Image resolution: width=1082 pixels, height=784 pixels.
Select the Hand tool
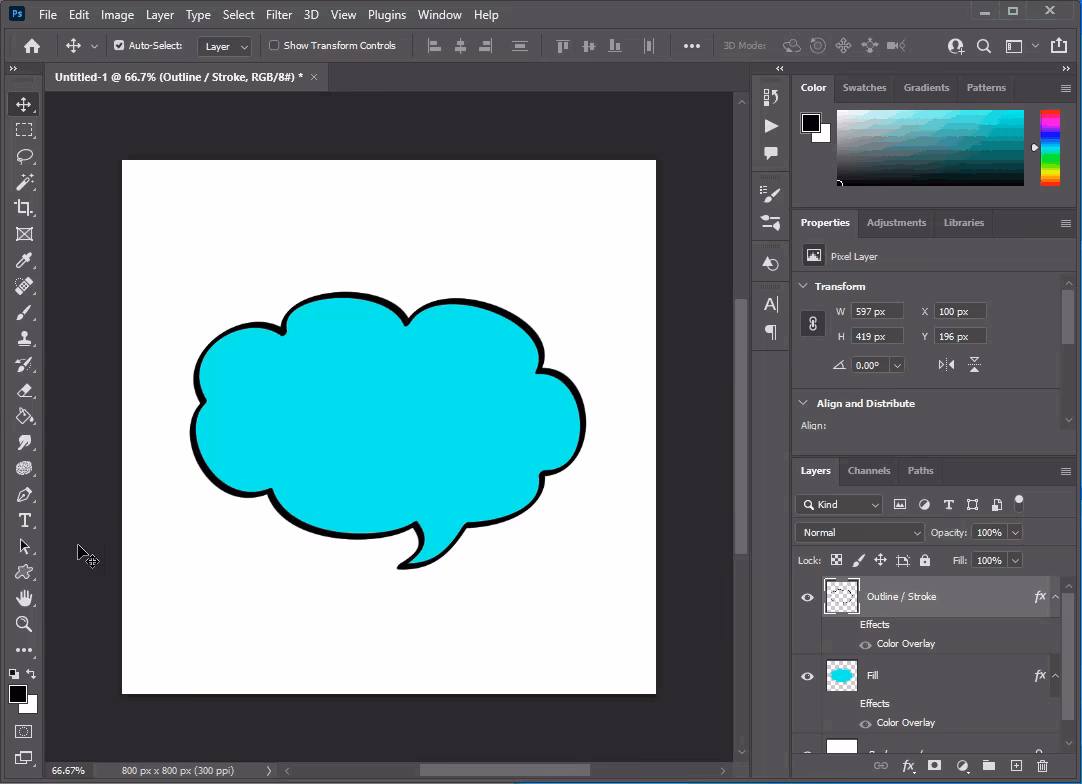point(24,598)
